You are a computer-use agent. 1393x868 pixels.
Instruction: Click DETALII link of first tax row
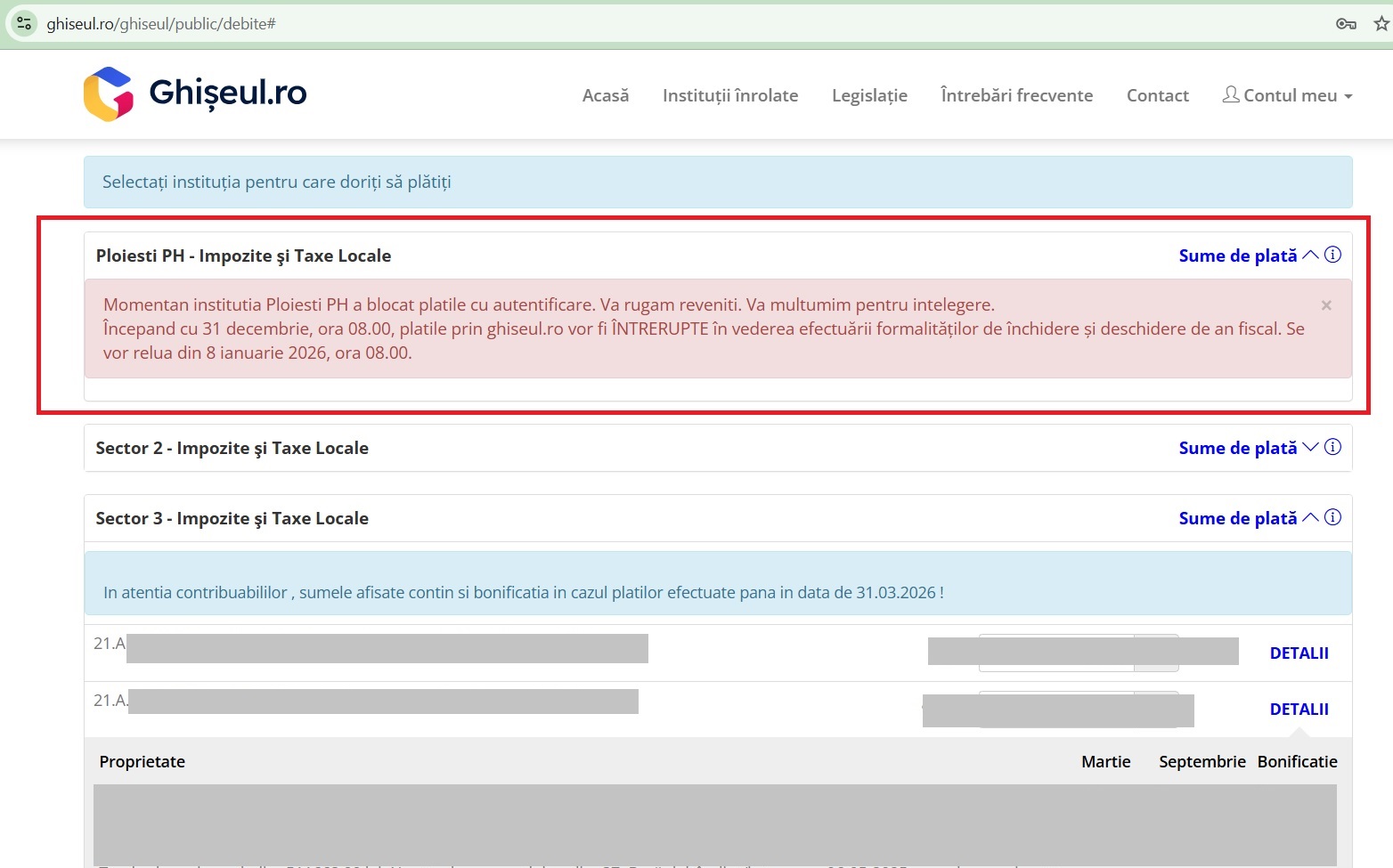tap(1299, 653)
